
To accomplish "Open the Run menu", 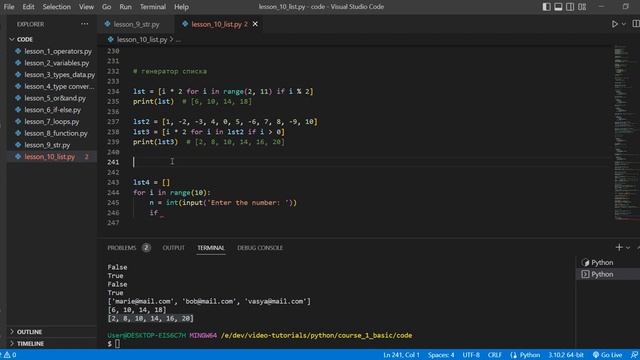I will (x=125, y=7).
